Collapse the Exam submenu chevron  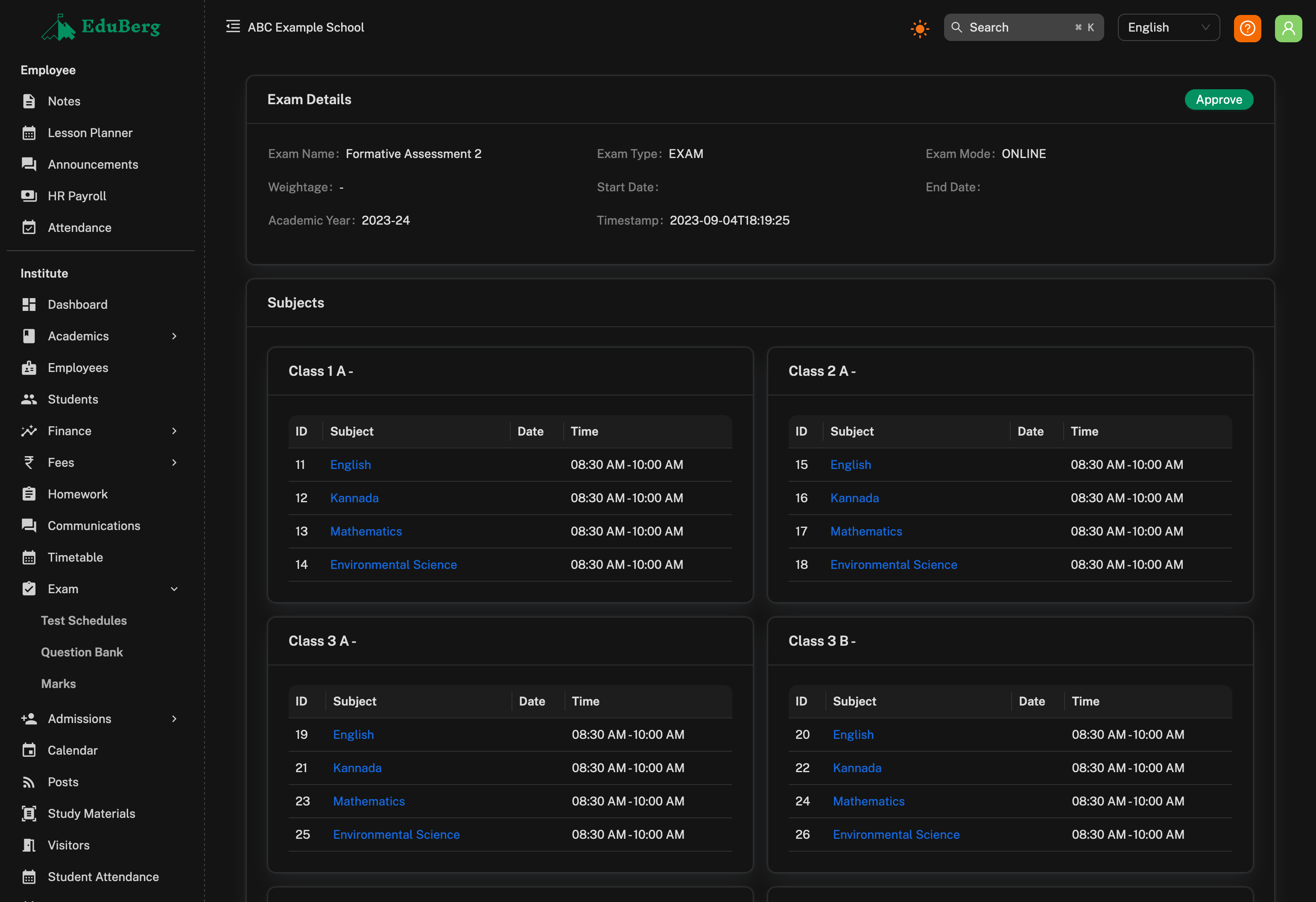(174, 589)
